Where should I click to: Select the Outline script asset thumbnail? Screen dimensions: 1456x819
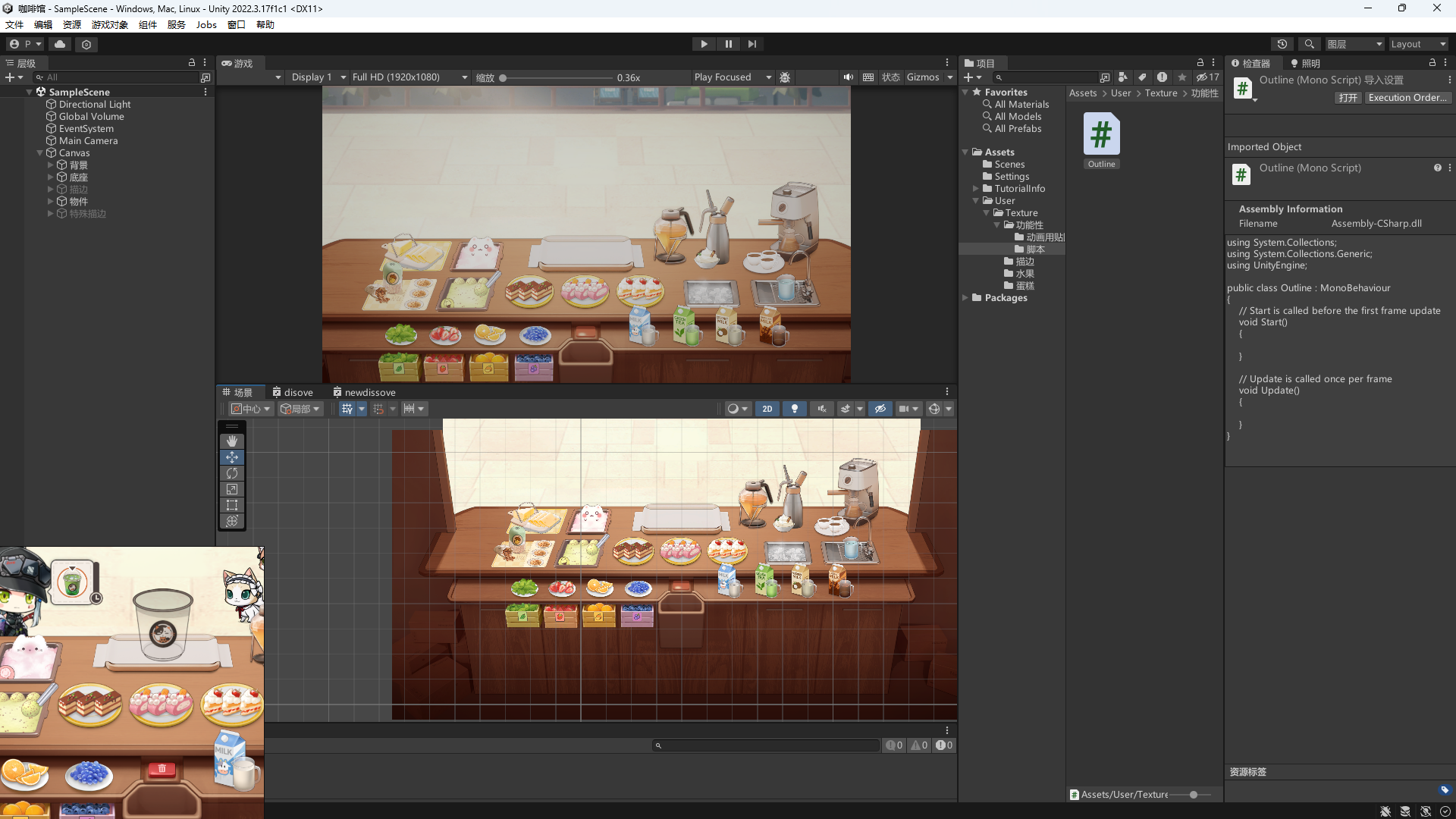click(x=1101, y=135)
